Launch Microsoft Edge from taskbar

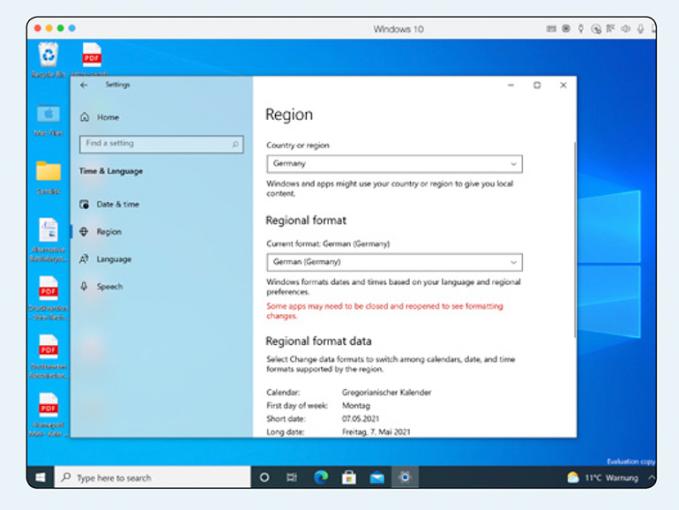(x=321, y=477)
